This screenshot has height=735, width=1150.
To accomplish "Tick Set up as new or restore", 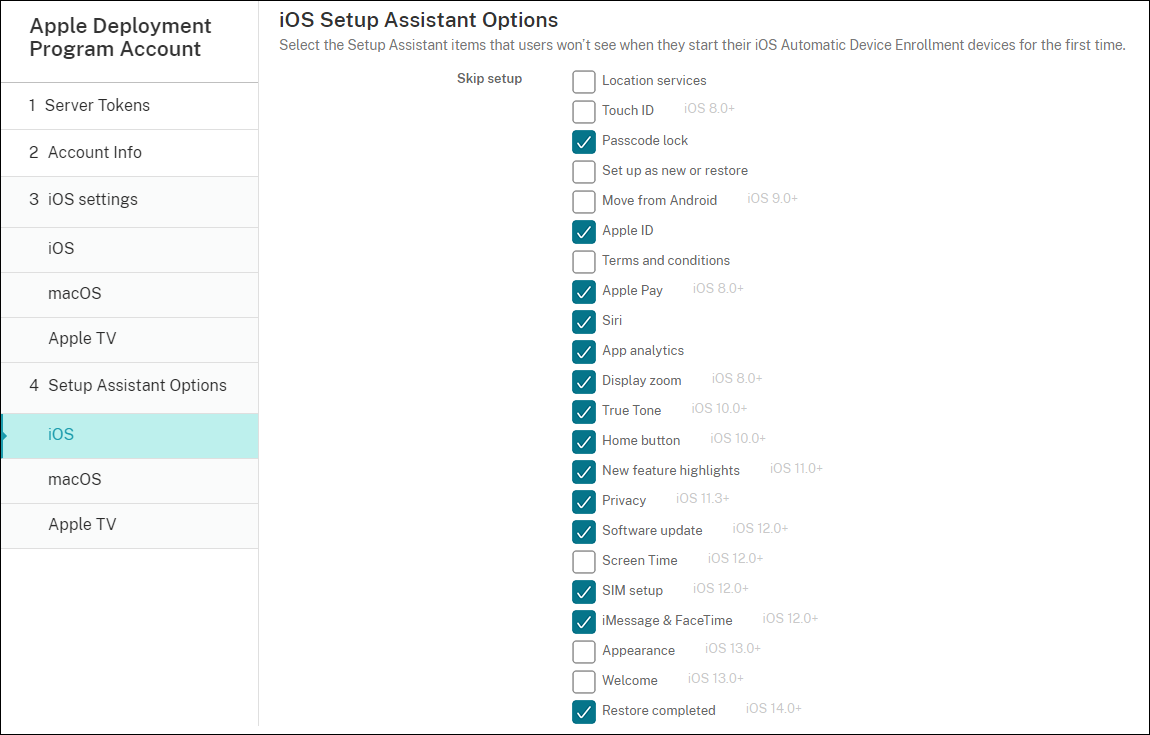I will (584, 171).
